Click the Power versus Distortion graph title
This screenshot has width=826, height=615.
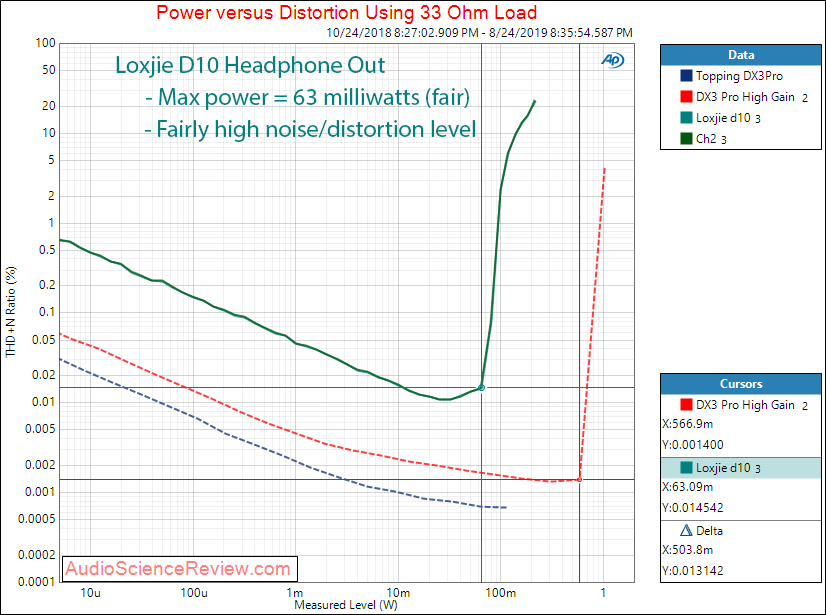[347, 12]
